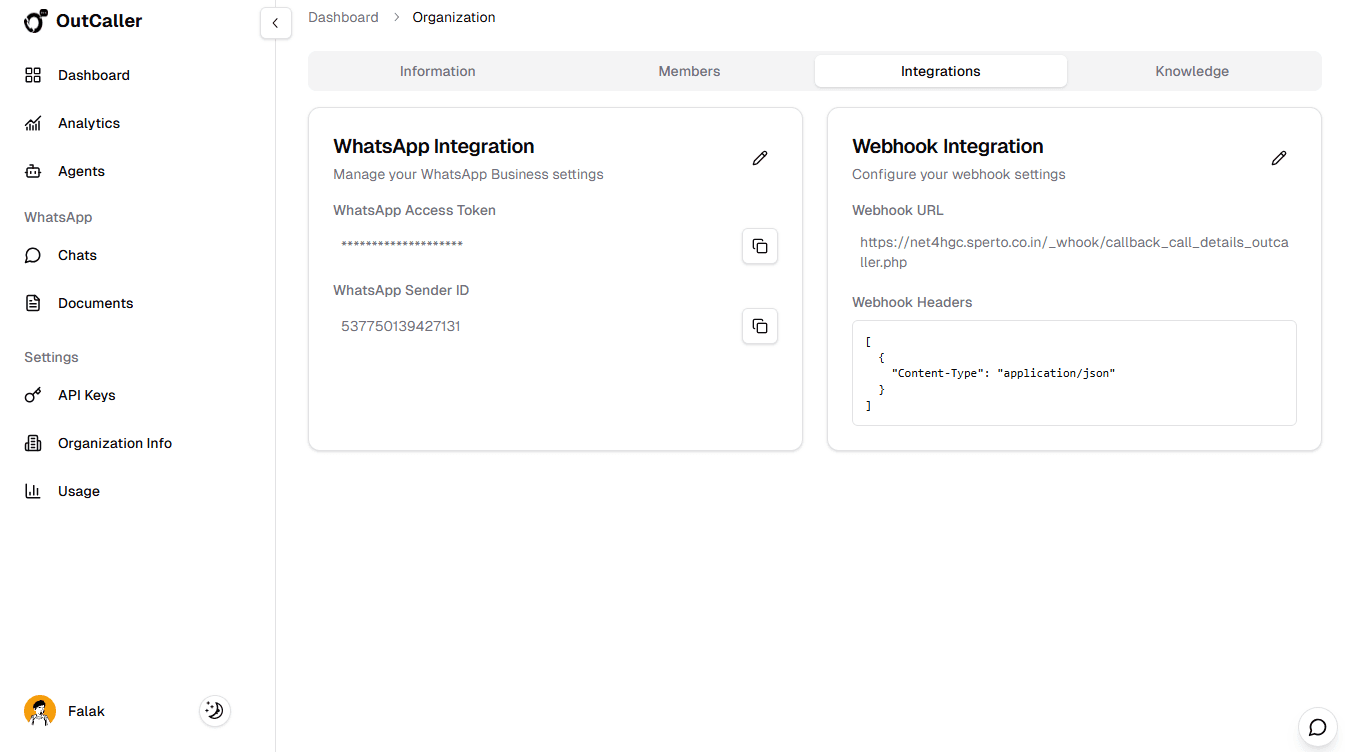Screen dimensions: 1345x752
Task: Navigate to Dashboard via breadcrumb
Action: point(343,16)
